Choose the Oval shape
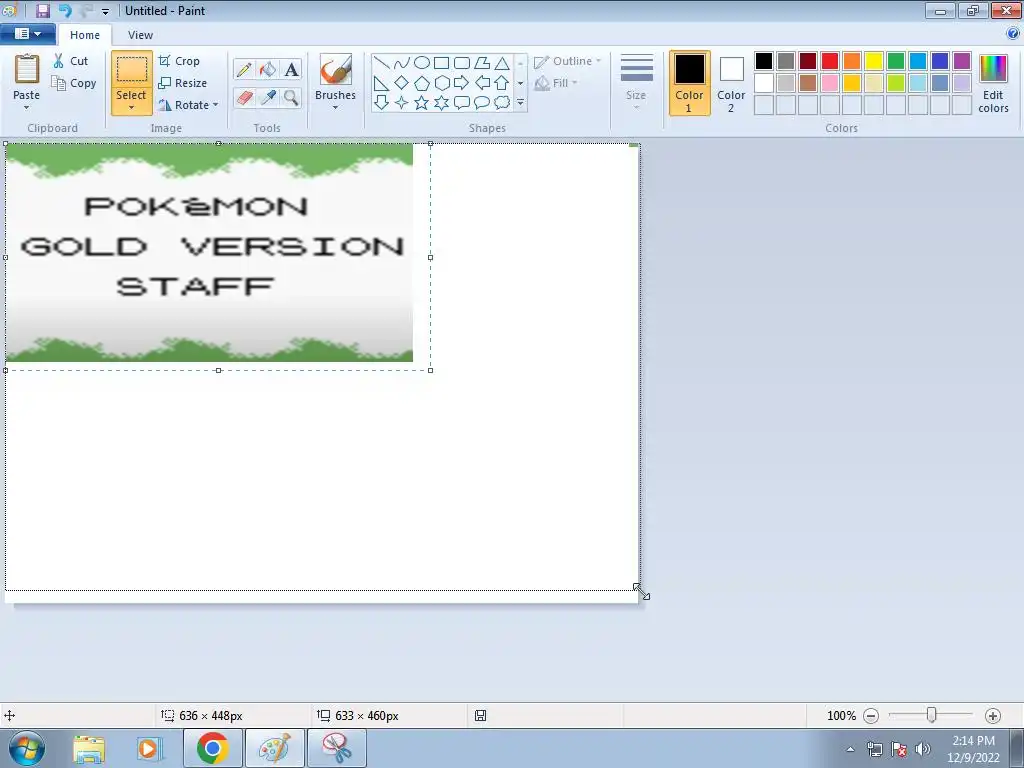The image size is (1024, 768). (422, 63)
